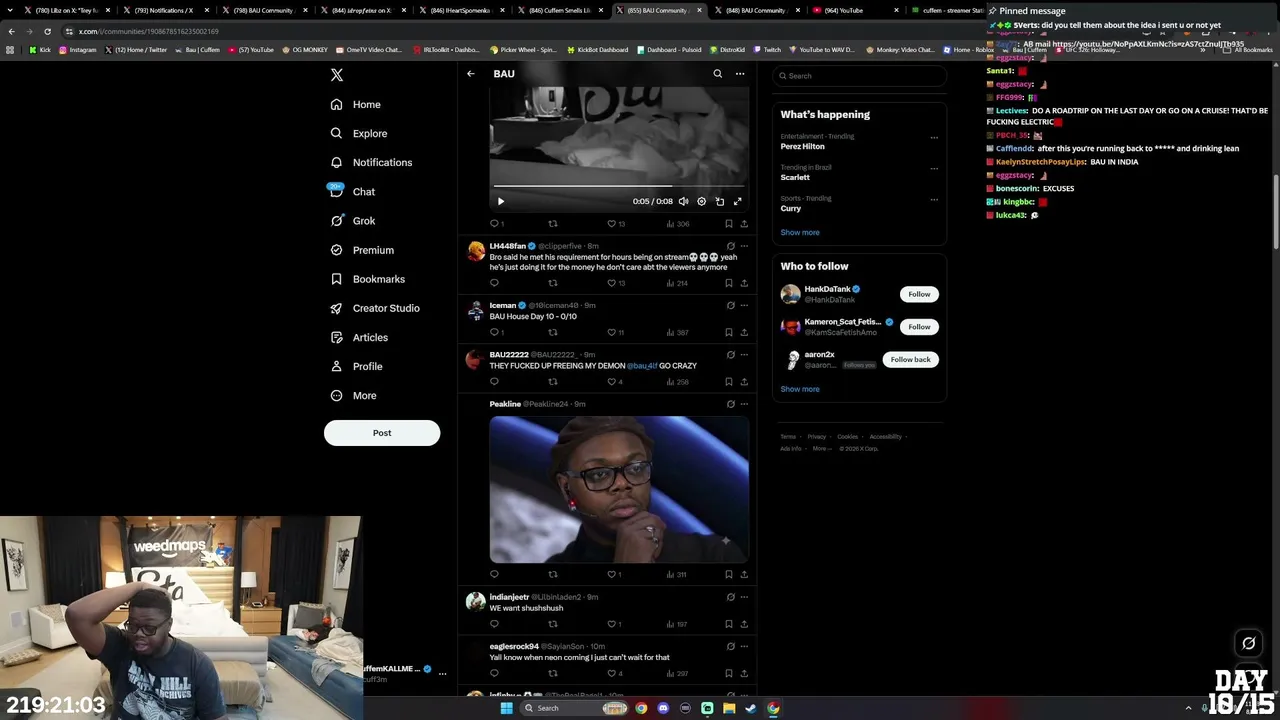Click Grok icon on LH448fan post
1280x720 pixels.
coord(730,246)
